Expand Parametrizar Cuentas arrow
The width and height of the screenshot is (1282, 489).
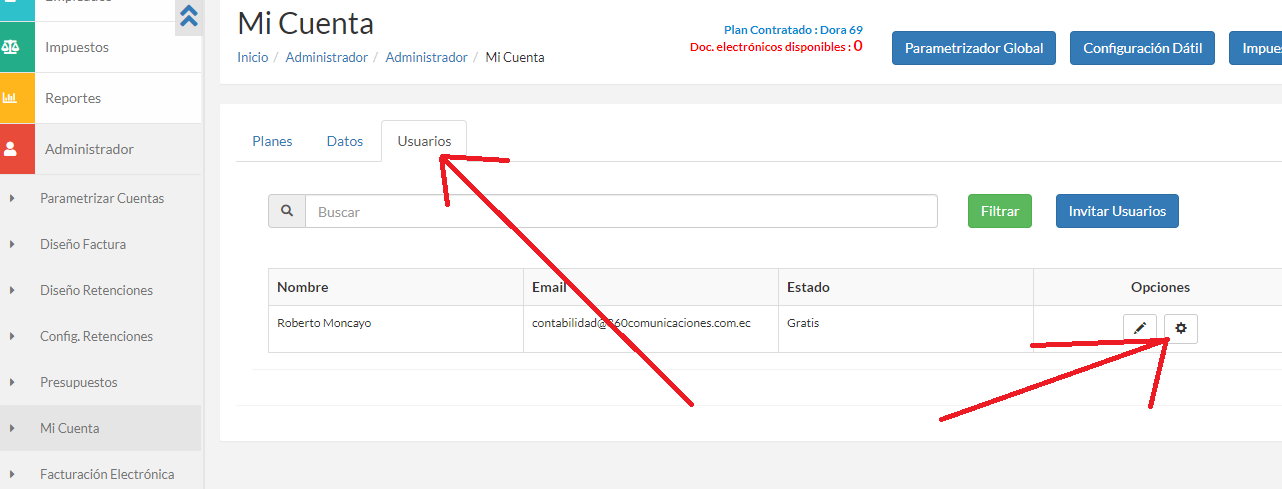click(12, 198)
